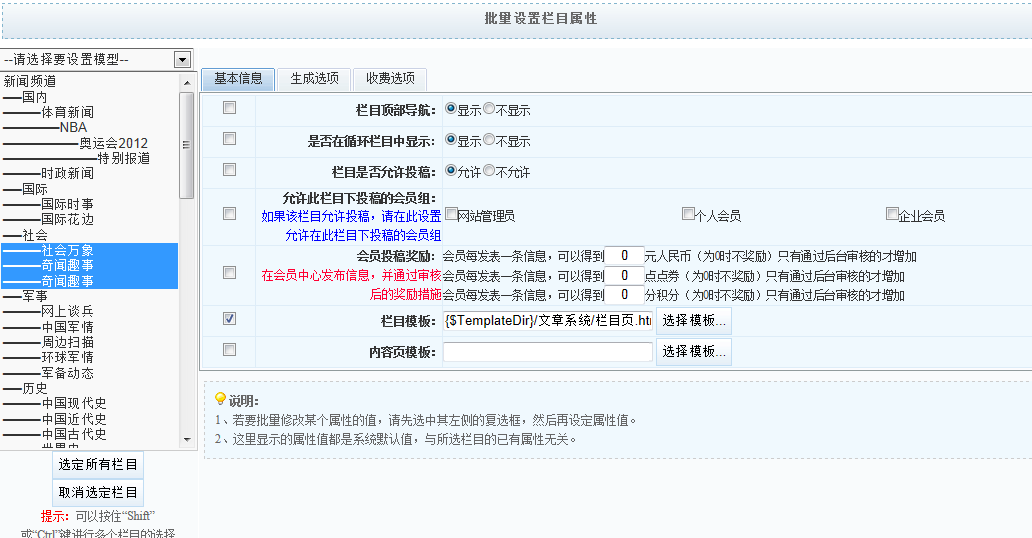The height and width of the screenshot is (538, 1032).
Task: Select 体育新闻 in the column list
Action: tap(67, 113)
